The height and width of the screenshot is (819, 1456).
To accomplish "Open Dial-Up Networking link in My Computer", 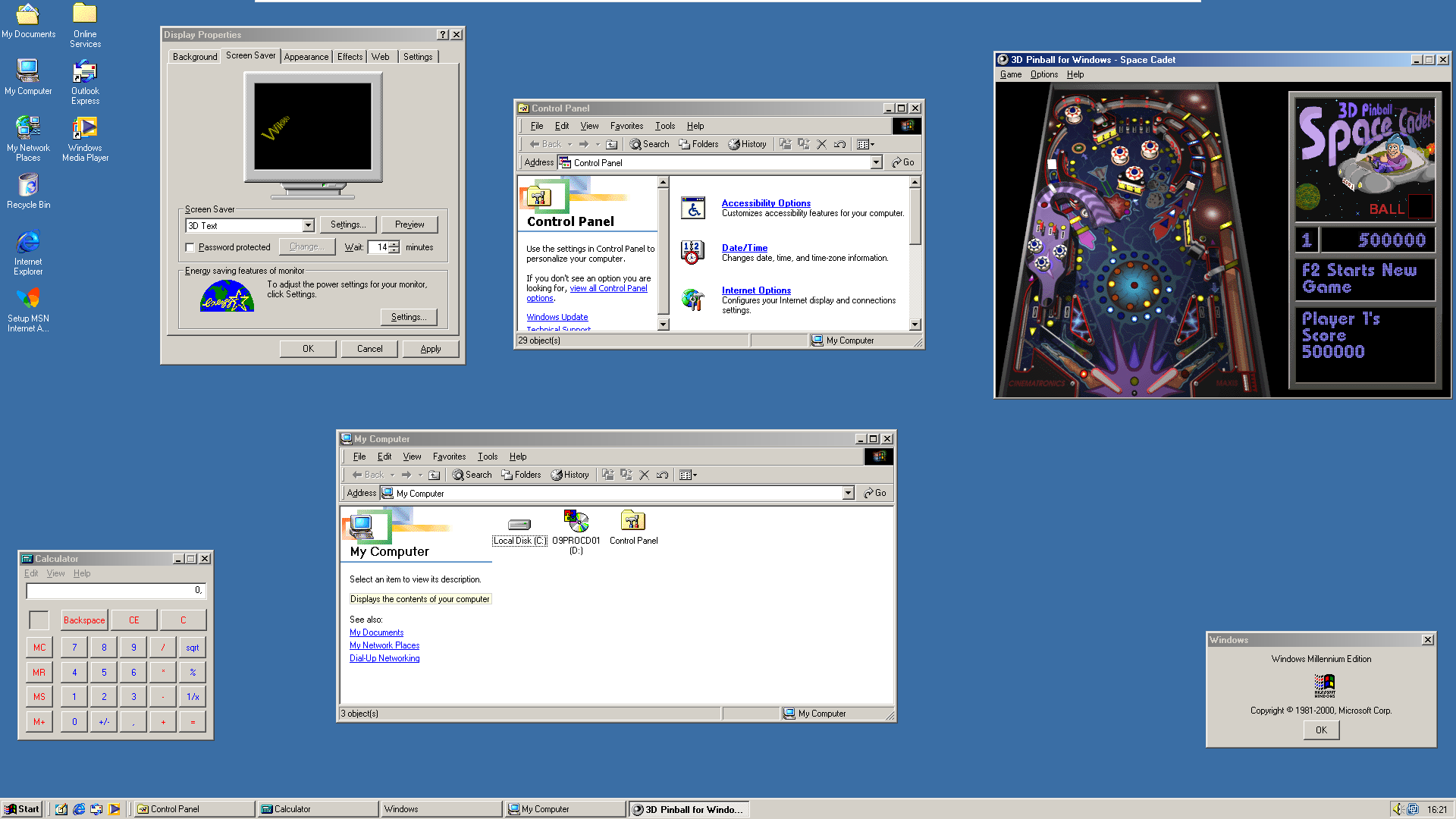I will [384, 658].
